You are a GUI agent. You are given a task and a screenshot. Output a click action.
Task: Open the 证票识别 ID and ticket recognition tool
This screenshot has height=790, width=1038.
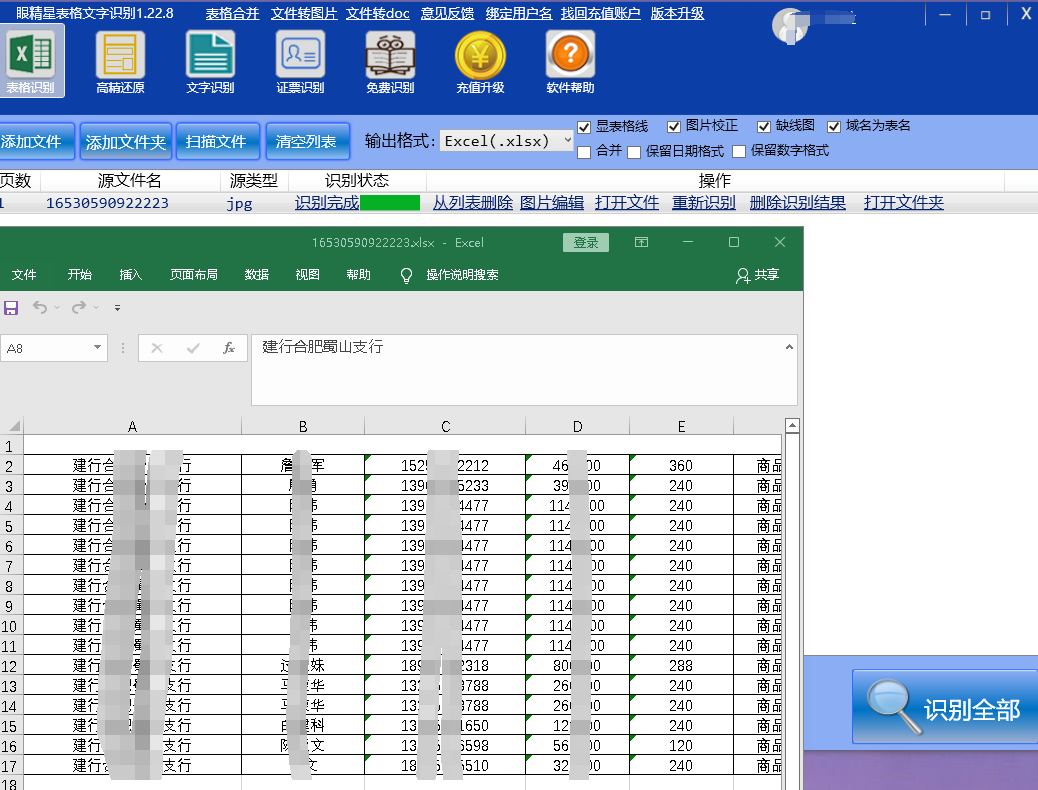(300, 62)
